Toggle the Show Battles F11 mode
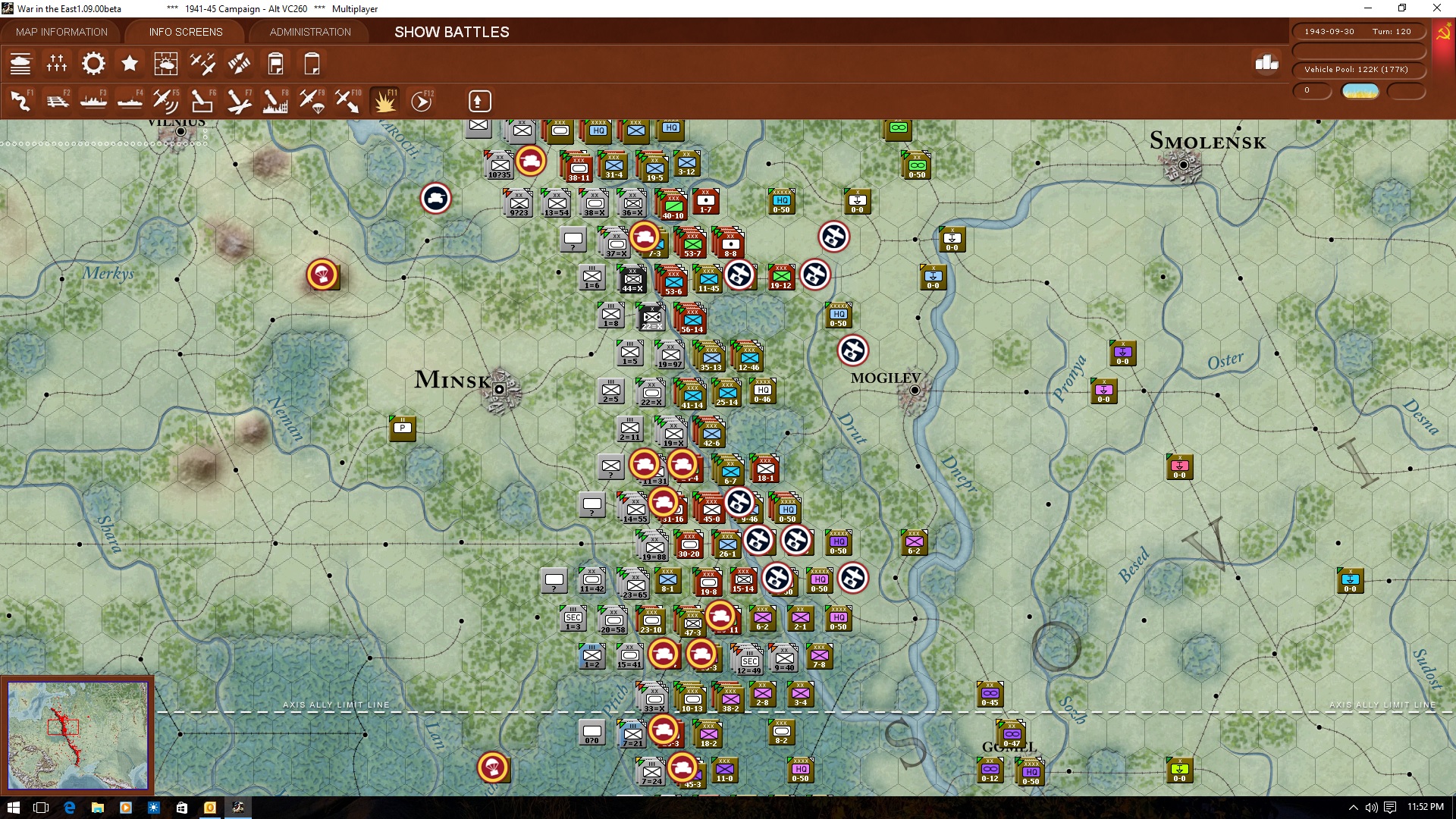Viewport: 1456px width, 819px height. (x=385, y=101)
